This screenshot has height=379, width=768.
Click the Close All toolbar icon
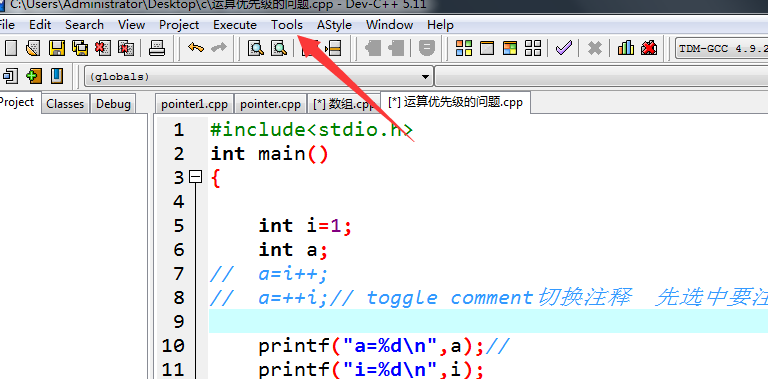click(126, 48)
